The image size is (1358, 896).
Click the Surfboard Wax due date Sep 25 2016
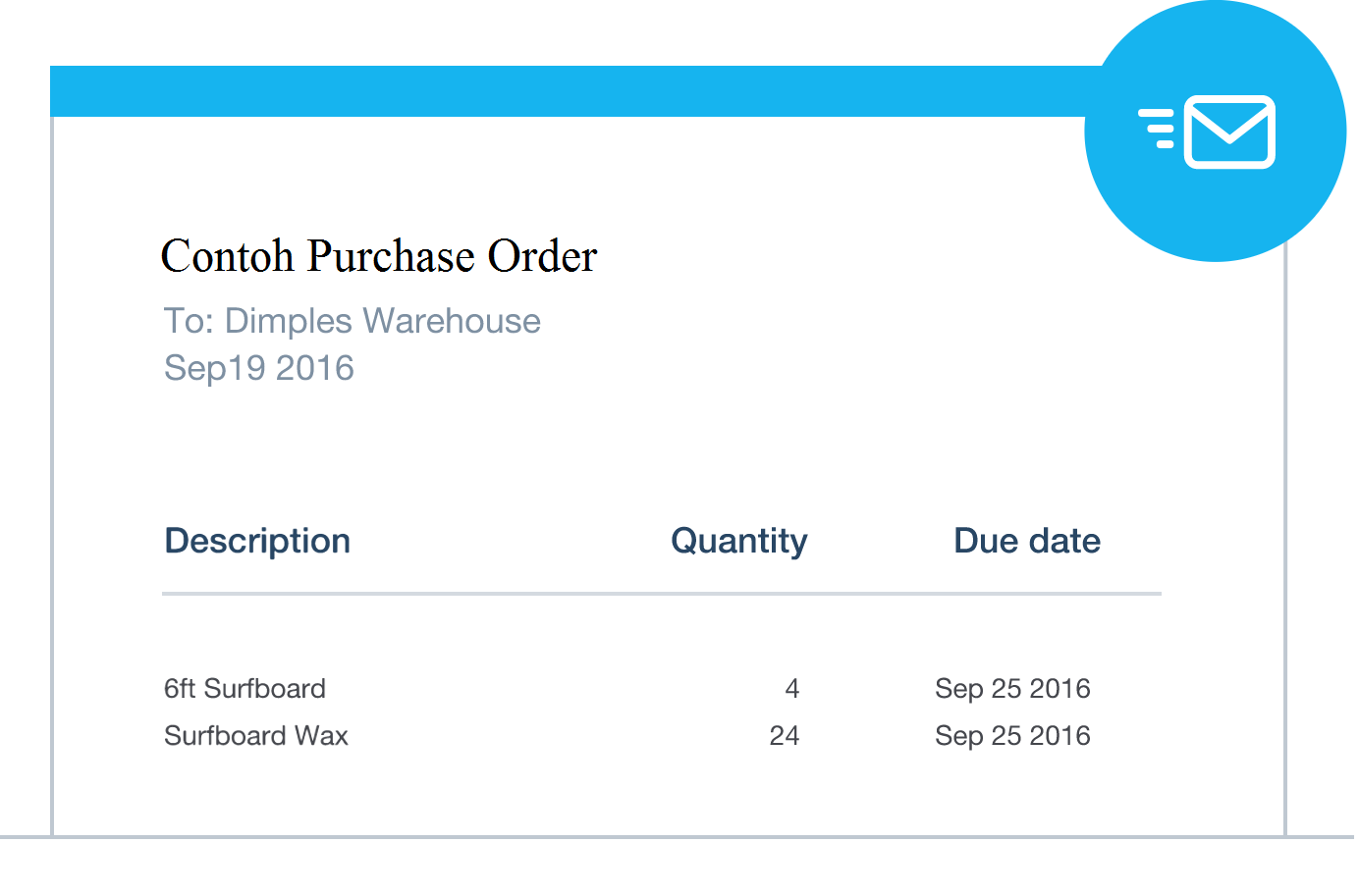pos(1012,736)
